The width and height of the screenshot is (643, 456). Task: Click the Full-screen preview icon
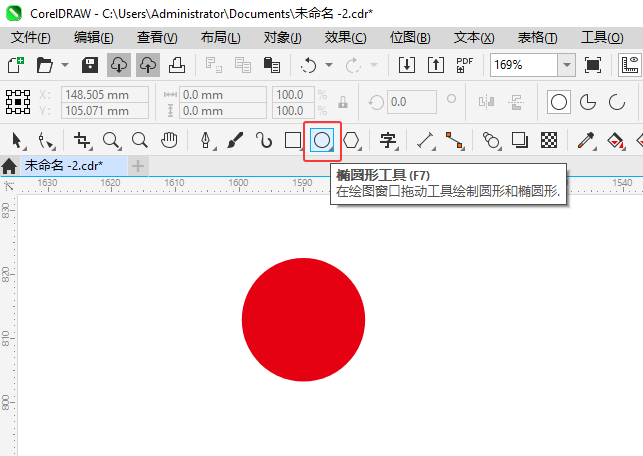click(593, 65)
